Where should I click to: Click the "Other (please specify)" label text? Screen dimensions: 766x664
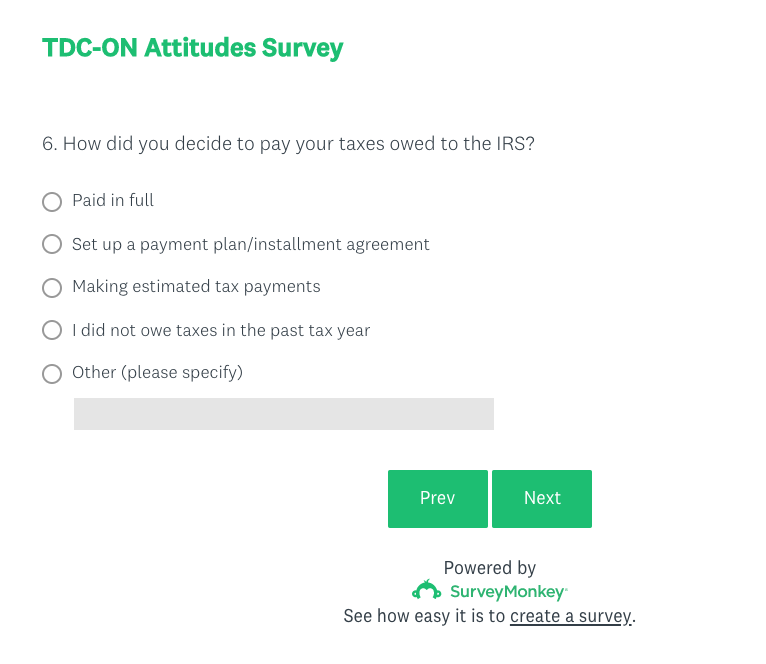(x=157, y=373)
